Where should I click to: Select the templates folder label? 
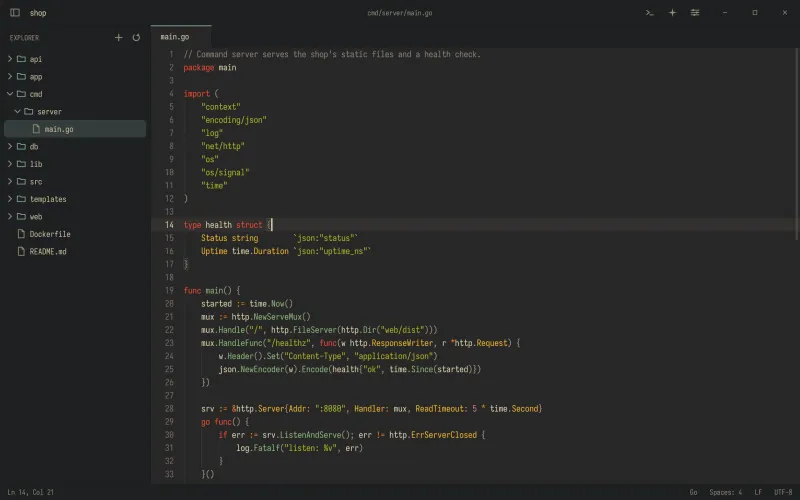(x=48, y=199)
